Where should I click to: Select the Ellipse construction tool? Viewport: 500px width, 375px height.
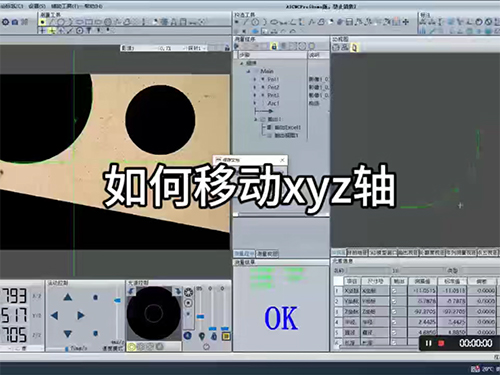pos(274,22)
